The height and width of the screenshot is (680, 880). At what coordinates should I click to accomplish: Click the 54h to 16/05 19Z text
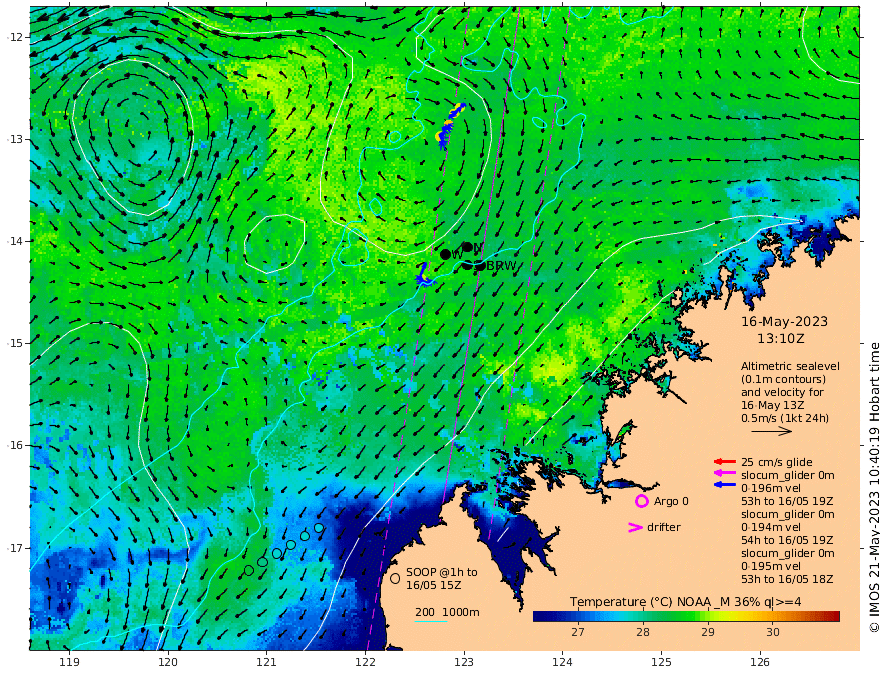787,540
